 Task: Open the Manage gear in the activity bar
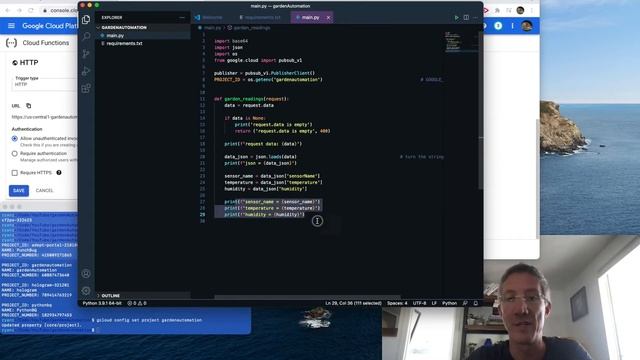tap(86, 291)
